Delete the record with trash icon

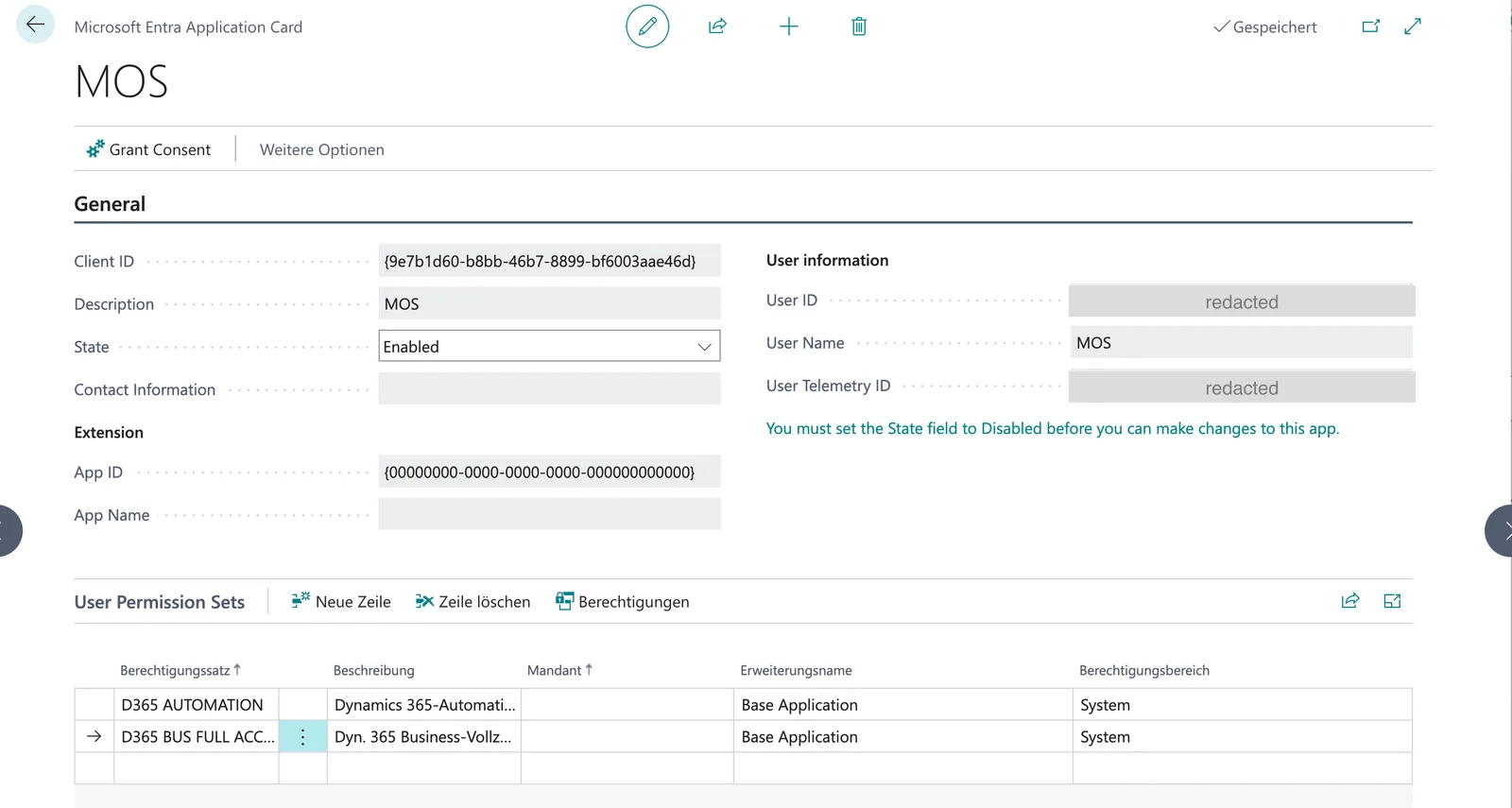point(859,26)
